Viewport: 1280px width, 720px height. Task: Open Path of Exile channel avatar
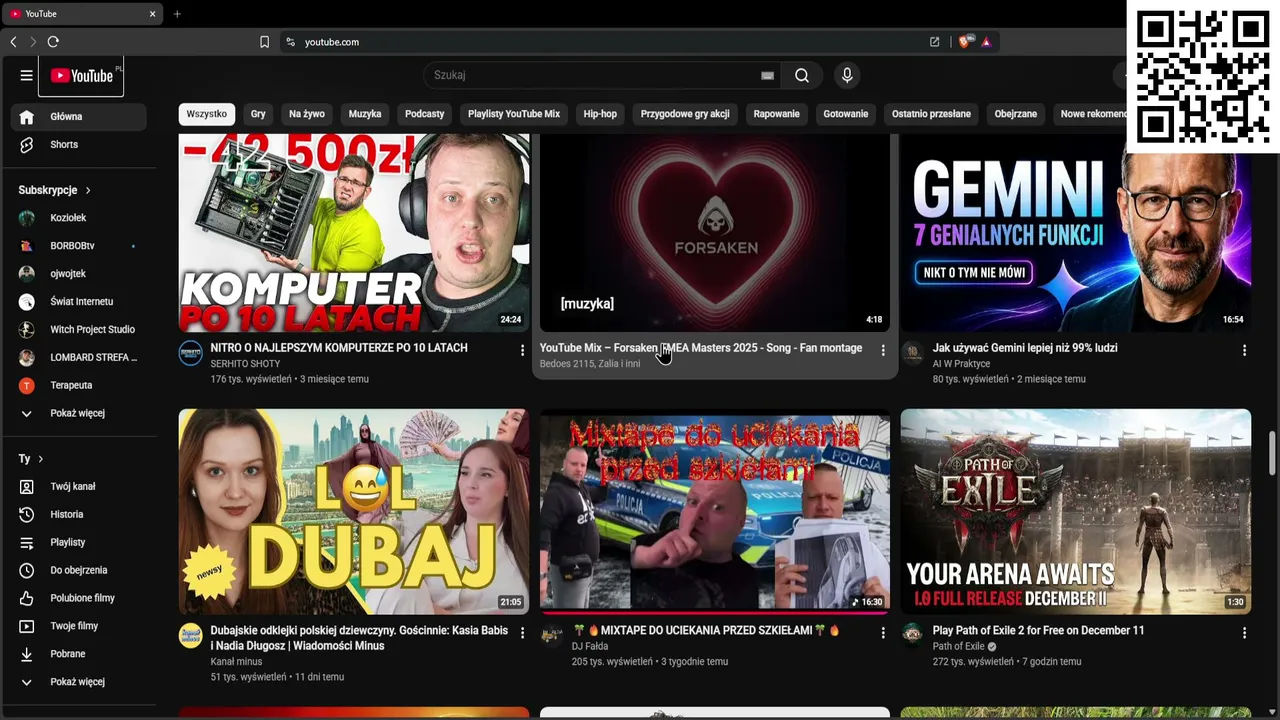[x=912, y=635]
